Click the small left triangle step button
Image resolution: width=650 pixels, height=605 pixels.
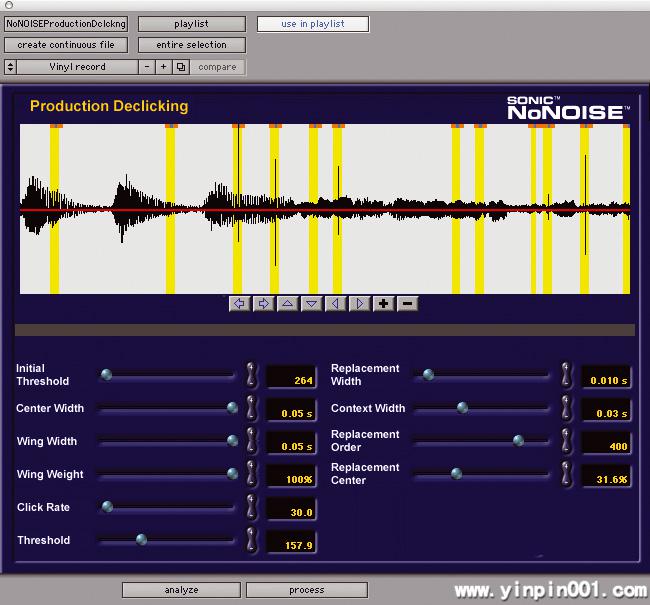pos(336,304)
